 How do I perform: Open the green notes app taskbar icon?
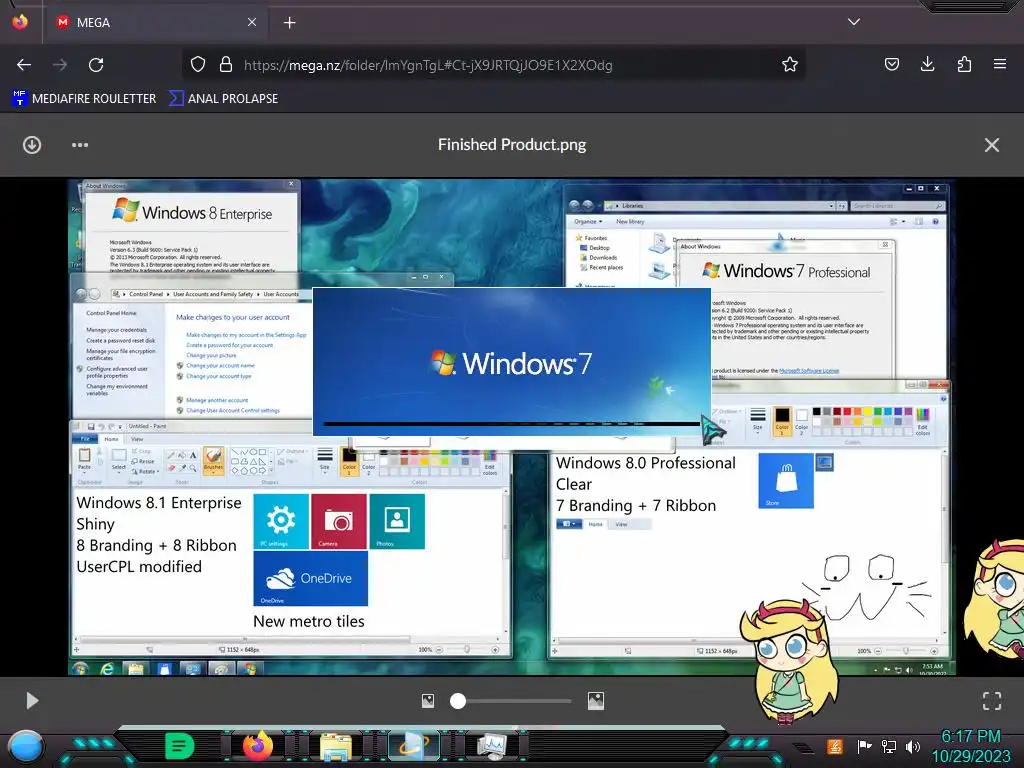(180, 746)
